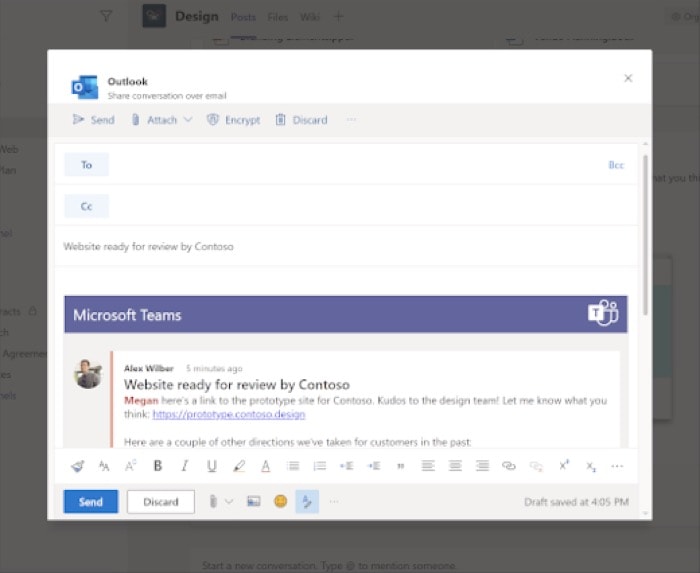The image size is (700, 573).
Task: Align text left
Action: point(428,466)
